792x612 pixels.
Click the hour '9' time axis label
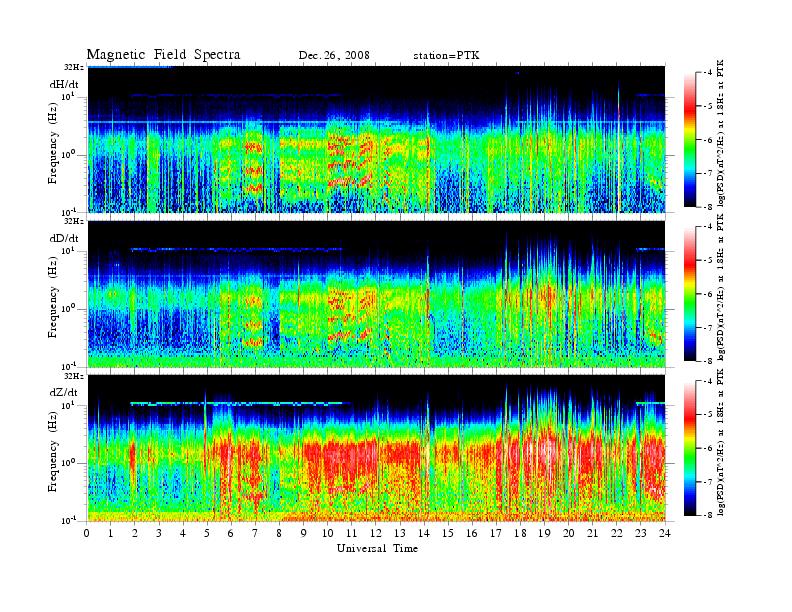coord(304,533)
